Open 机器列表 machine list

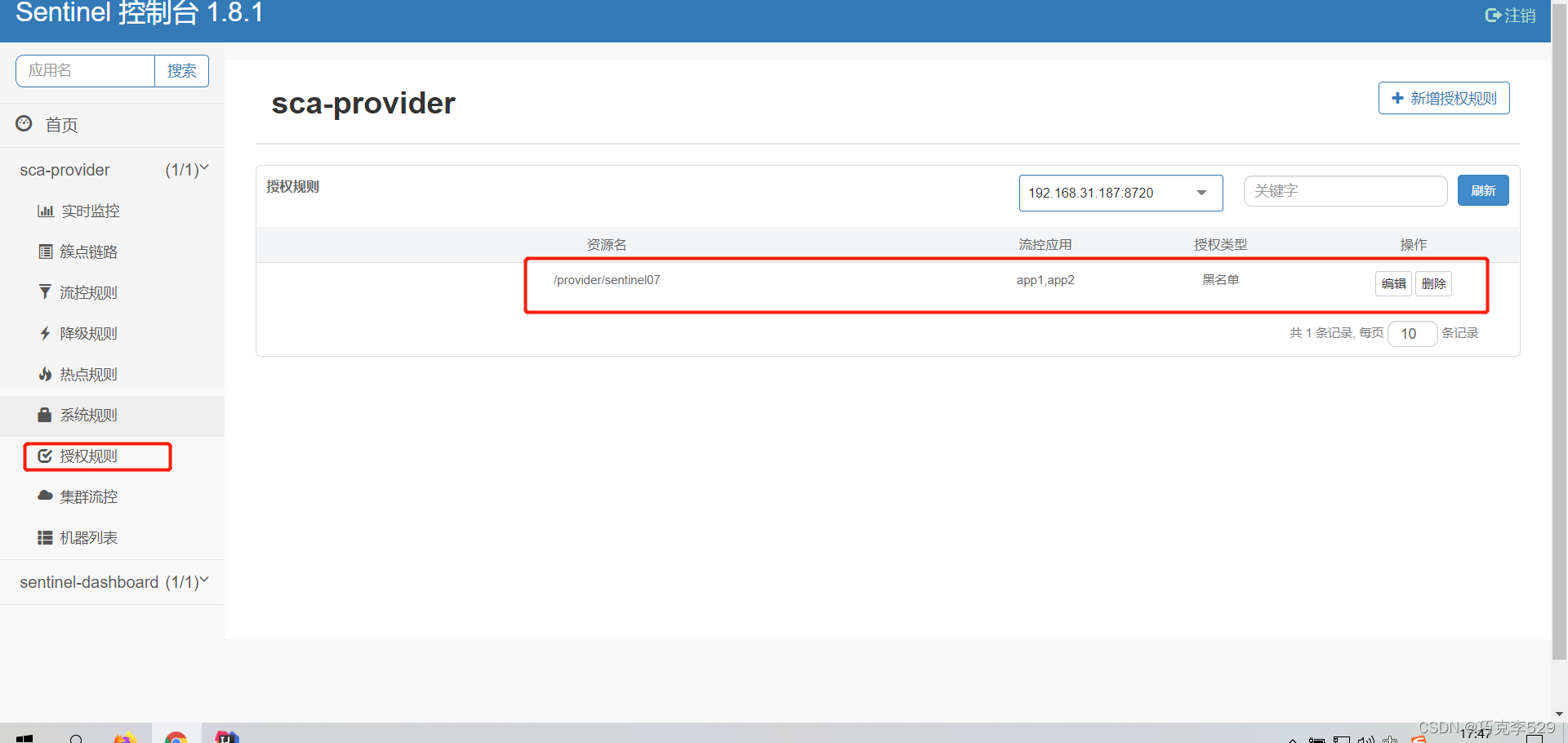click(89, 537)
